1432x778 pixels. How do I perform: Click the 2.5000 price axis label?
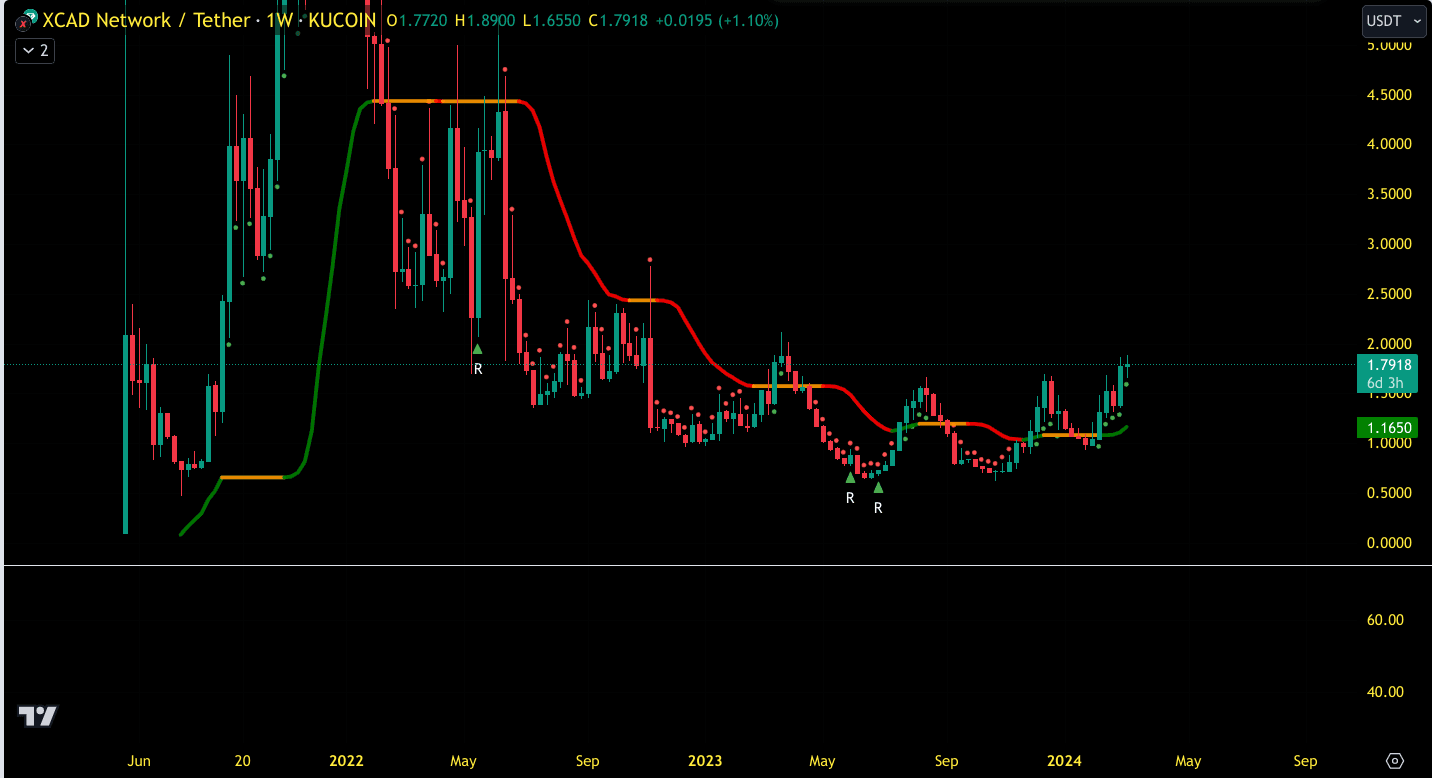(1388, 294)
